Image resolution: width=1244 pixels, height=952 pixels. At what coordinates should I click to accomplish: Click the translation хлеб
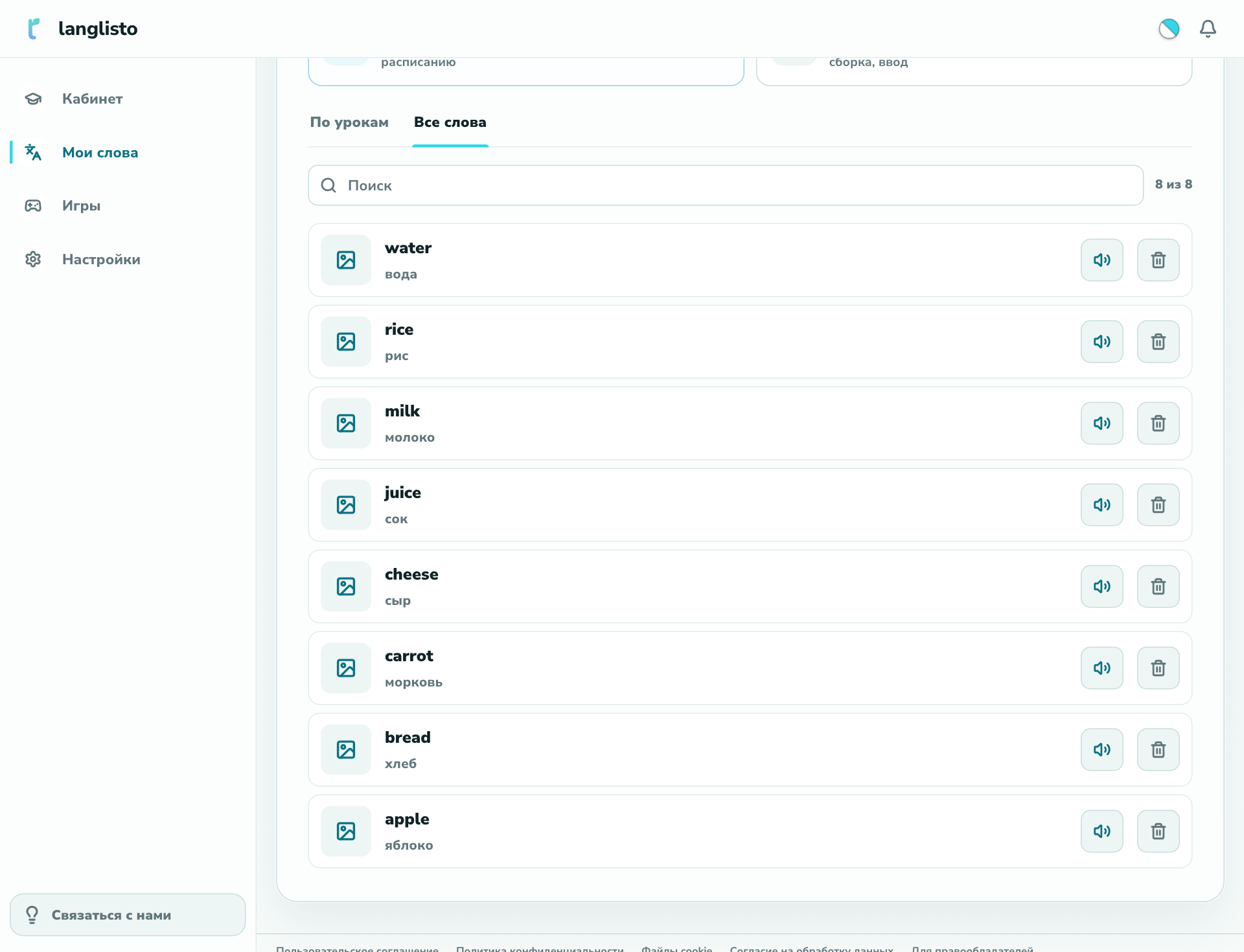(400, 764)
